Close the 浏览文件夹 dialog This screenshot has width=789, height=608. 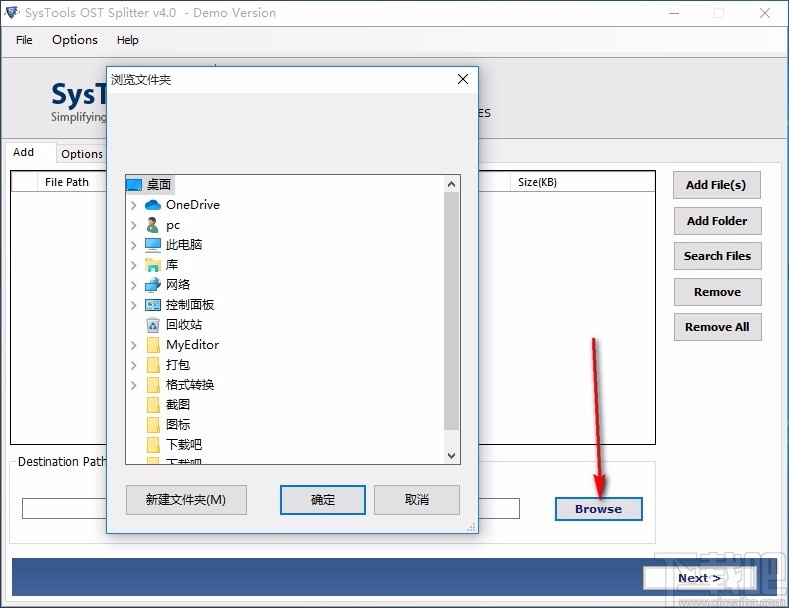463,79
